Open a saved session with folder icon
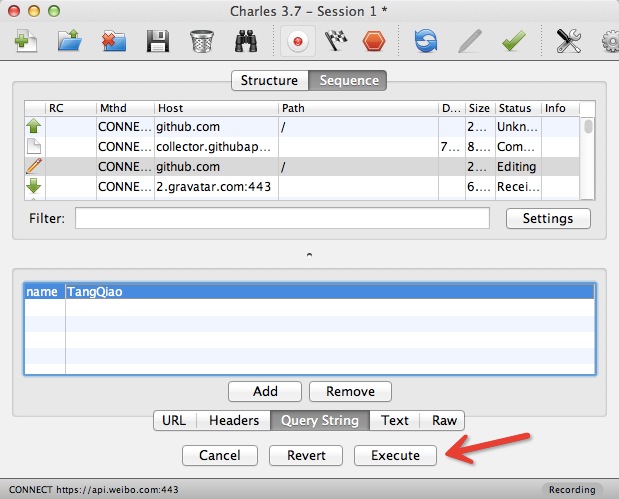Image resolution: width=619 pixels, height=499 pixels. click(68, 41)
